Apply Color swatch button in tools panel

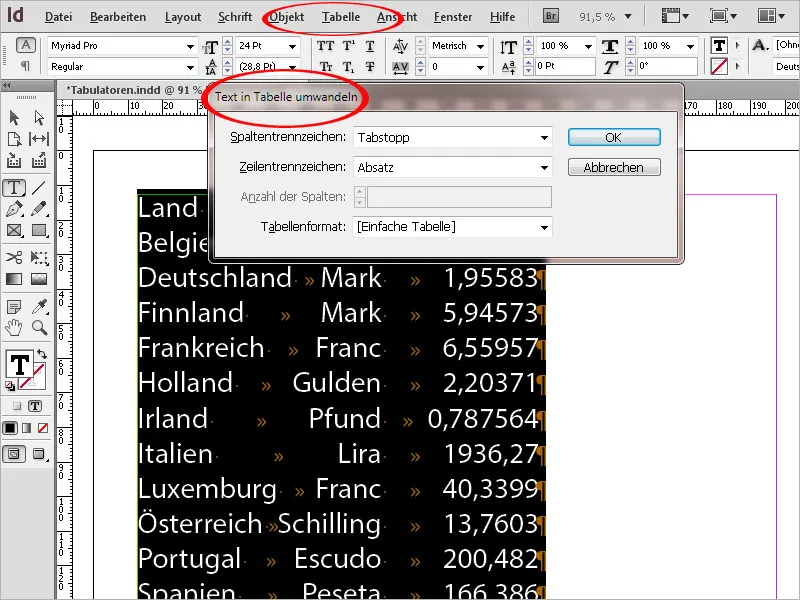[10, 428]
